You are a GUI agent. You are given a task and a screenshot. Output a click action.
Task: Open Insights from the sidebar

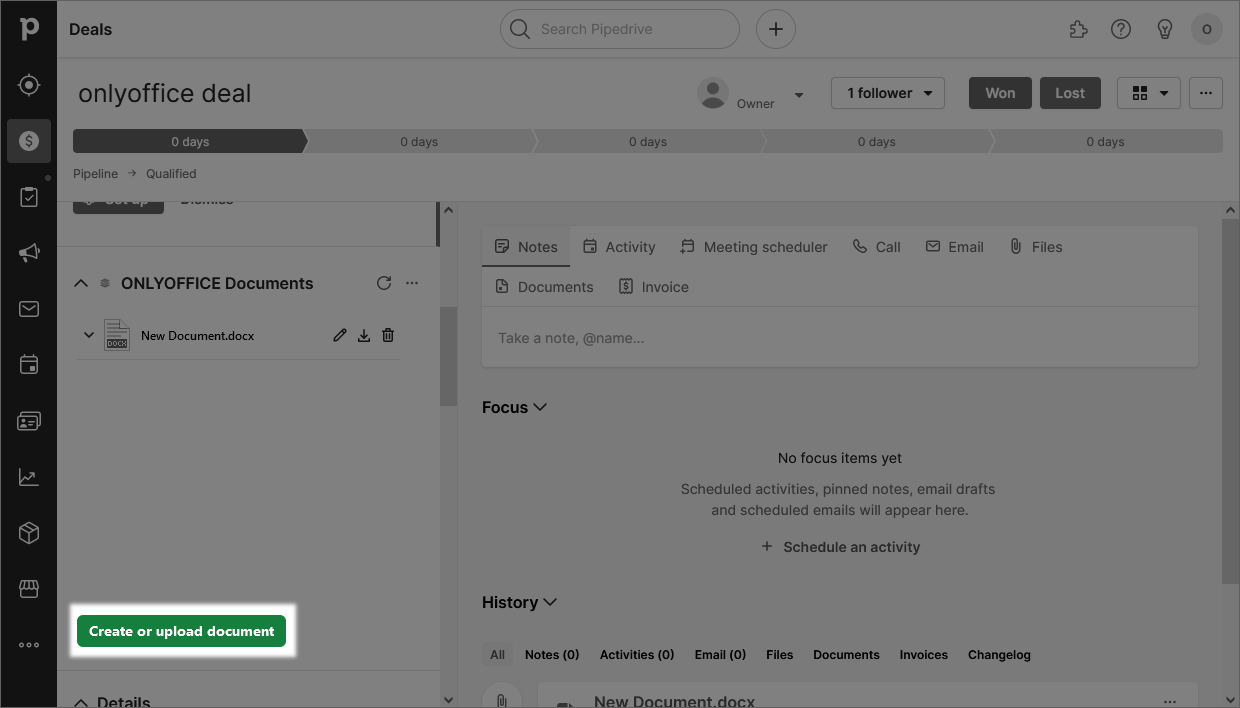coord(28,477)
